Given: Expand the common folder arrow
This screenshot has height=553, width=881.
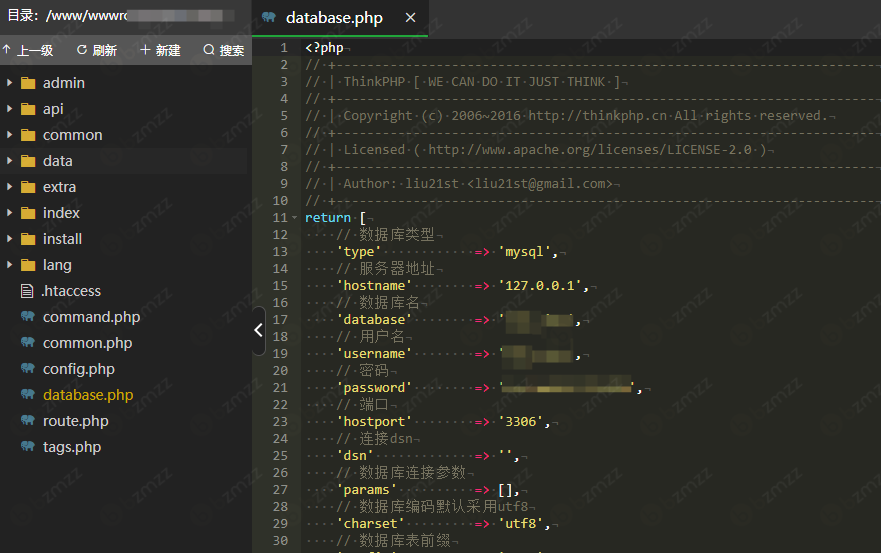Looking at the screenshot, I should (9, 135).
